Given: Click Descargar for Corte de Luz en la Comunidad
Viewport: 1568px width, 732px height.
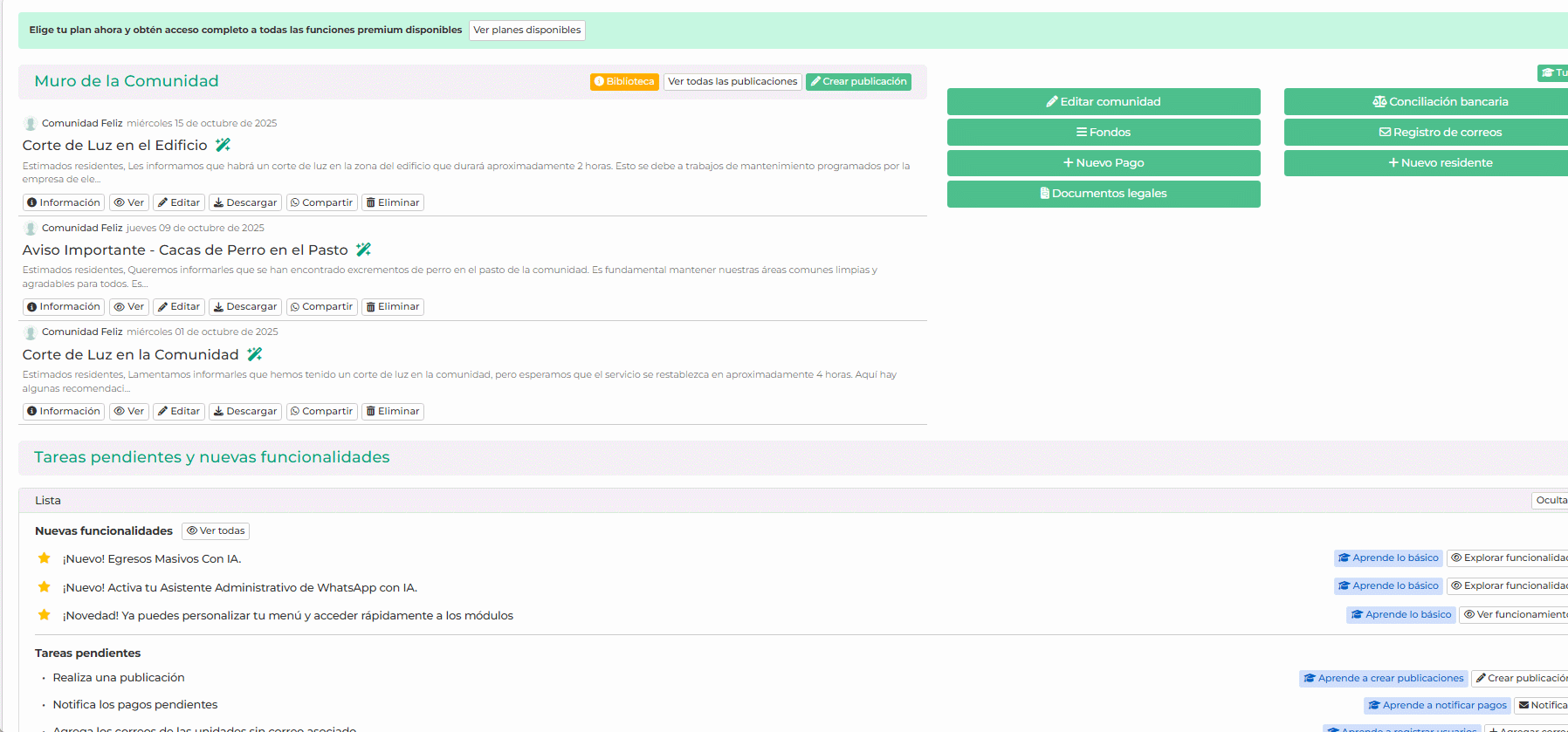Looking at the screenshot, I should point(245,411).
